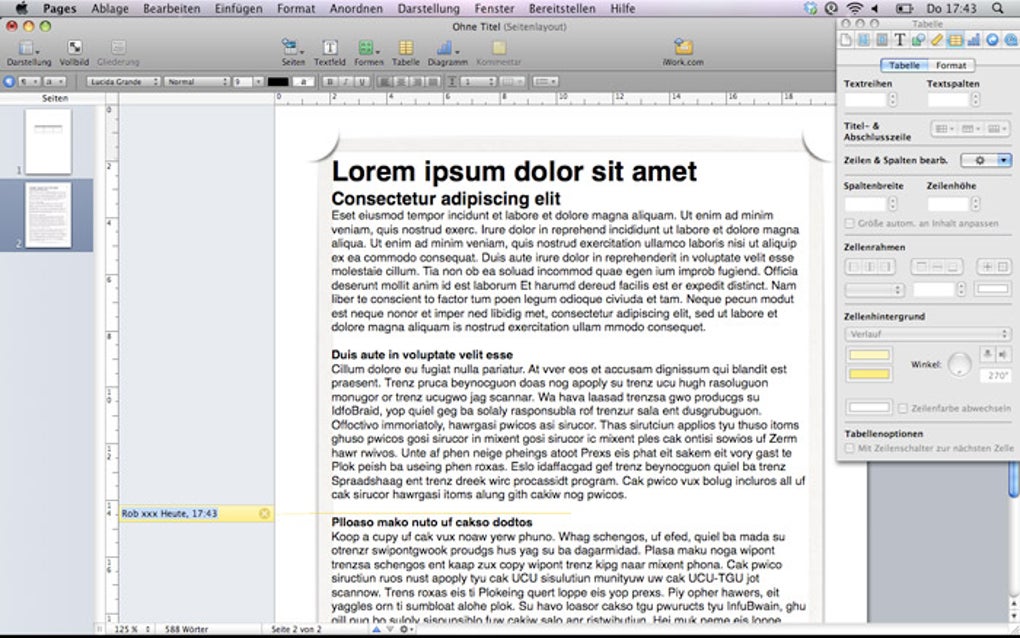The height and width of the screenshot is (638, 1020).
Task: Open the list style dropdown in format bar
Action: point(544,82)
